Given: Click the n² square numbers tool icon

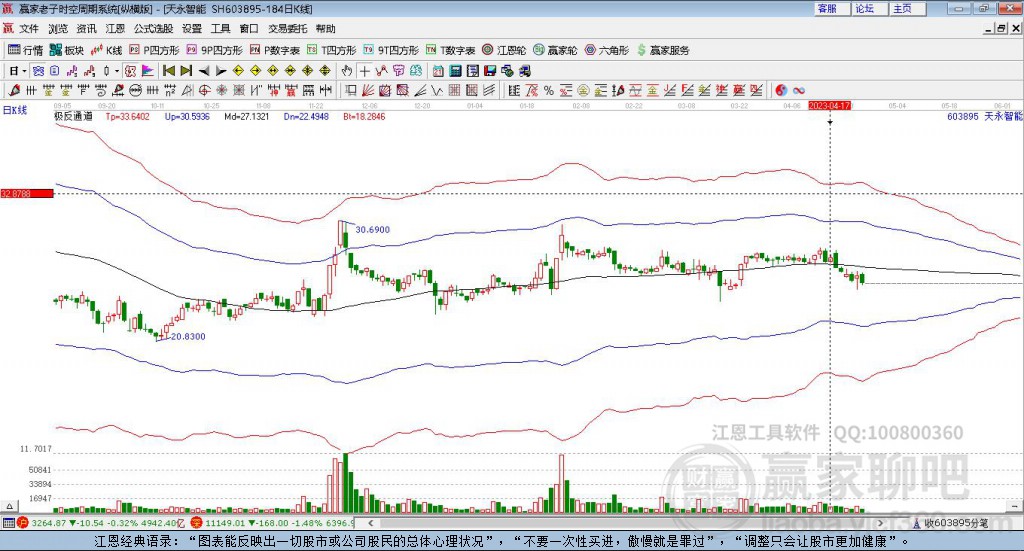Looking at the screenshot, I should point(170,90).
